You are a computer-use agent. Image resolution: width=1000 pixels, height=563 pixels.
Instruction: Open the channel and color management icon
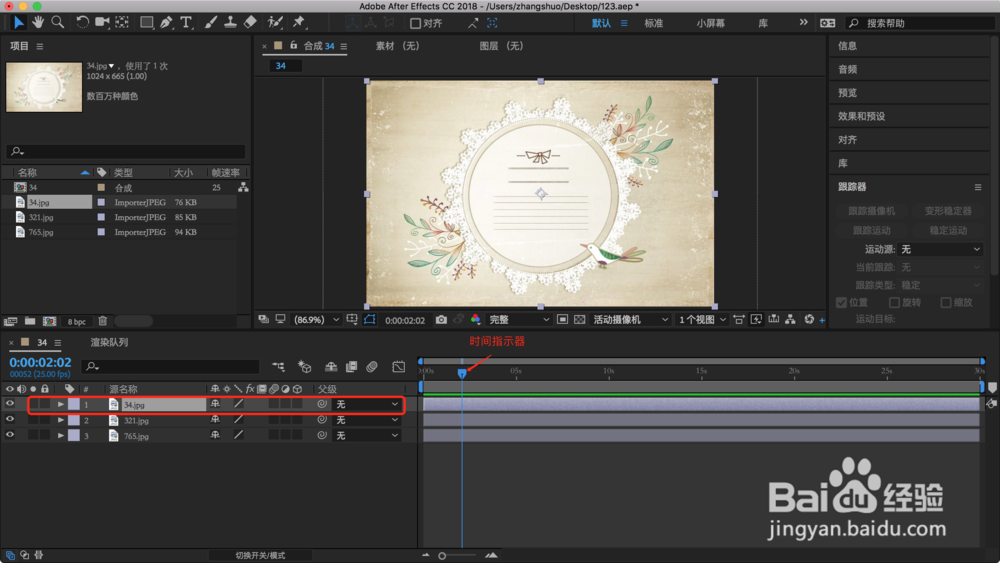(475, 319)
